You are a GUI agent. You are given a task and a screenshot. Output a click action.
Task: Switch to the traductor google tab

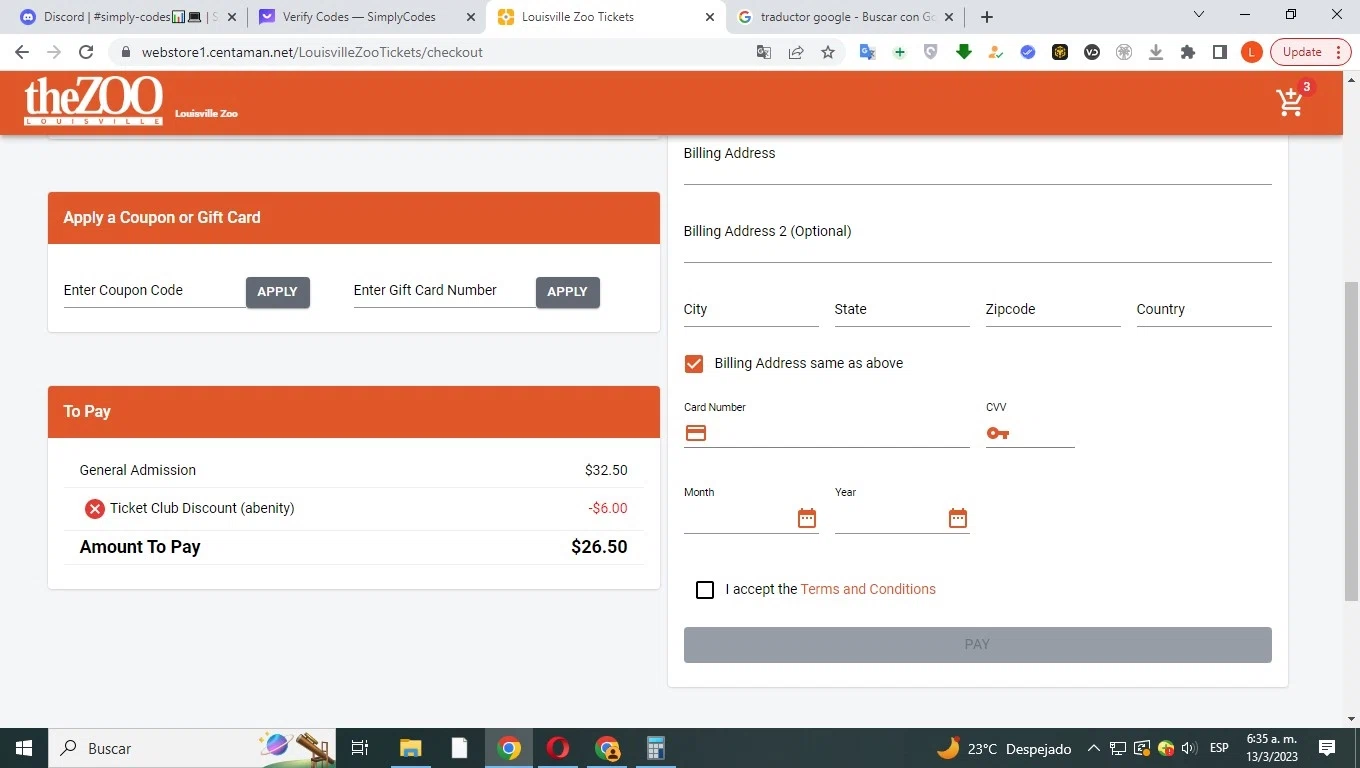pyautogui.click(x=846, y=17)
